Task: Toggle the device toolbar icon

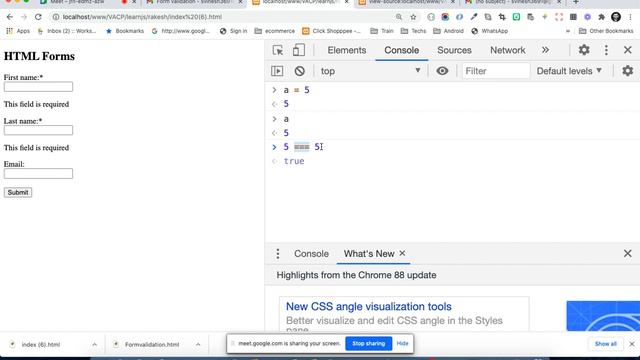Action: (x=299, y=50)
